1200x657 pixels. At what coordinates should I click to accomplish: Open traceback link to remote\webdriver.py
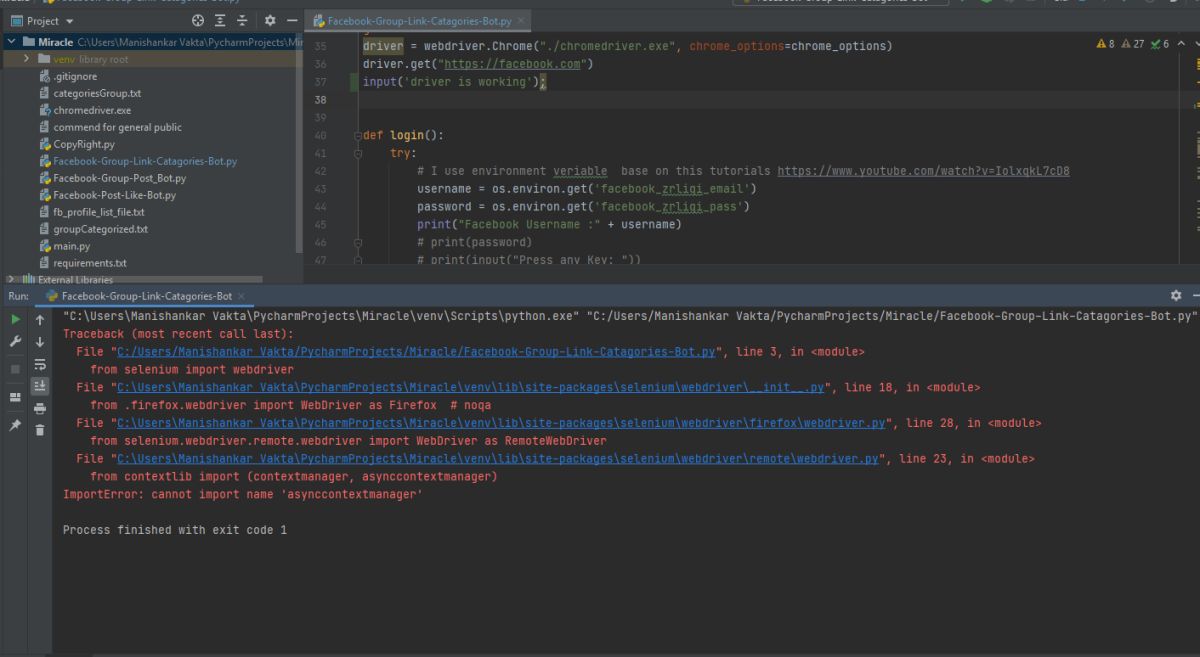point(497,460)
